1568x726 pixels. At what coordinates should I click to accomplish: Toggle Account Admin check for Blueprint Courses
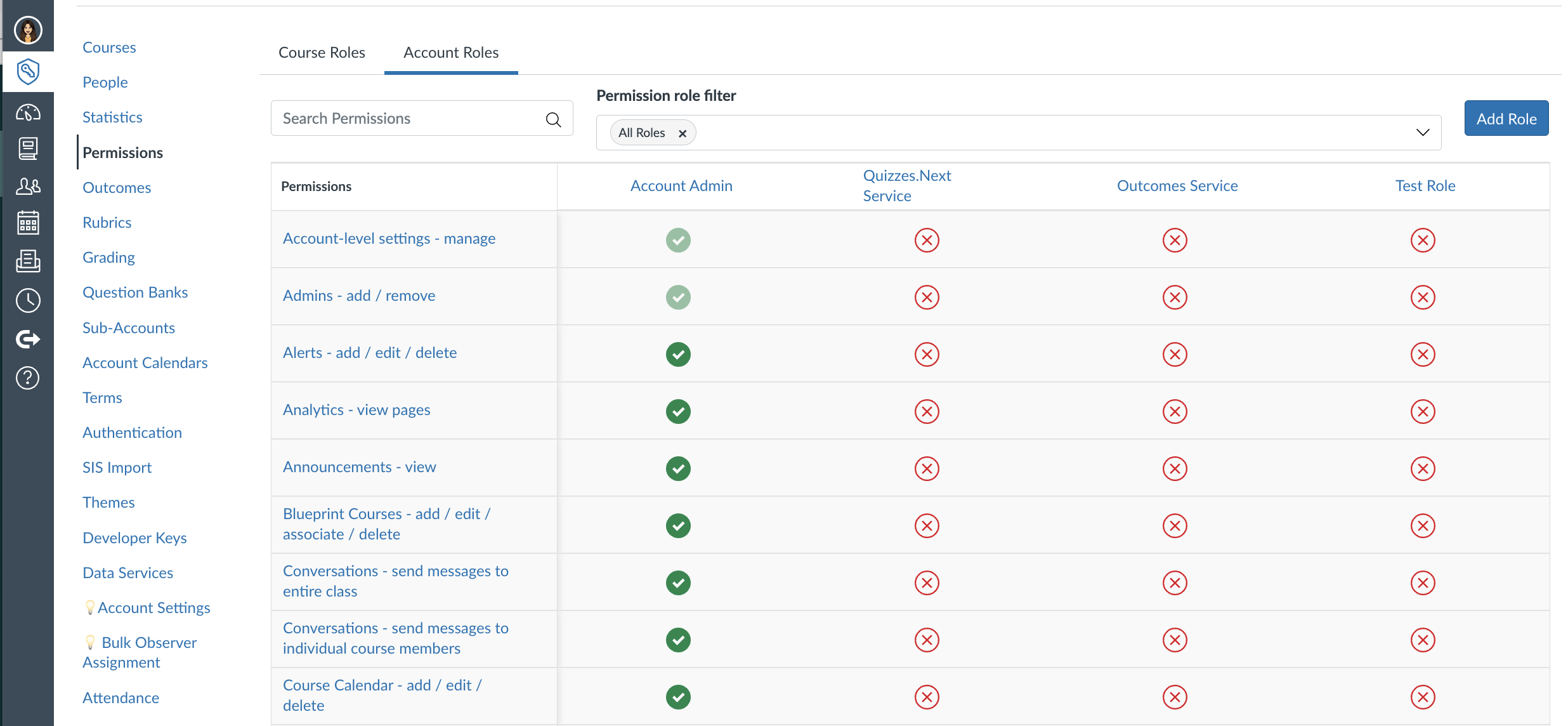(678, 525)
